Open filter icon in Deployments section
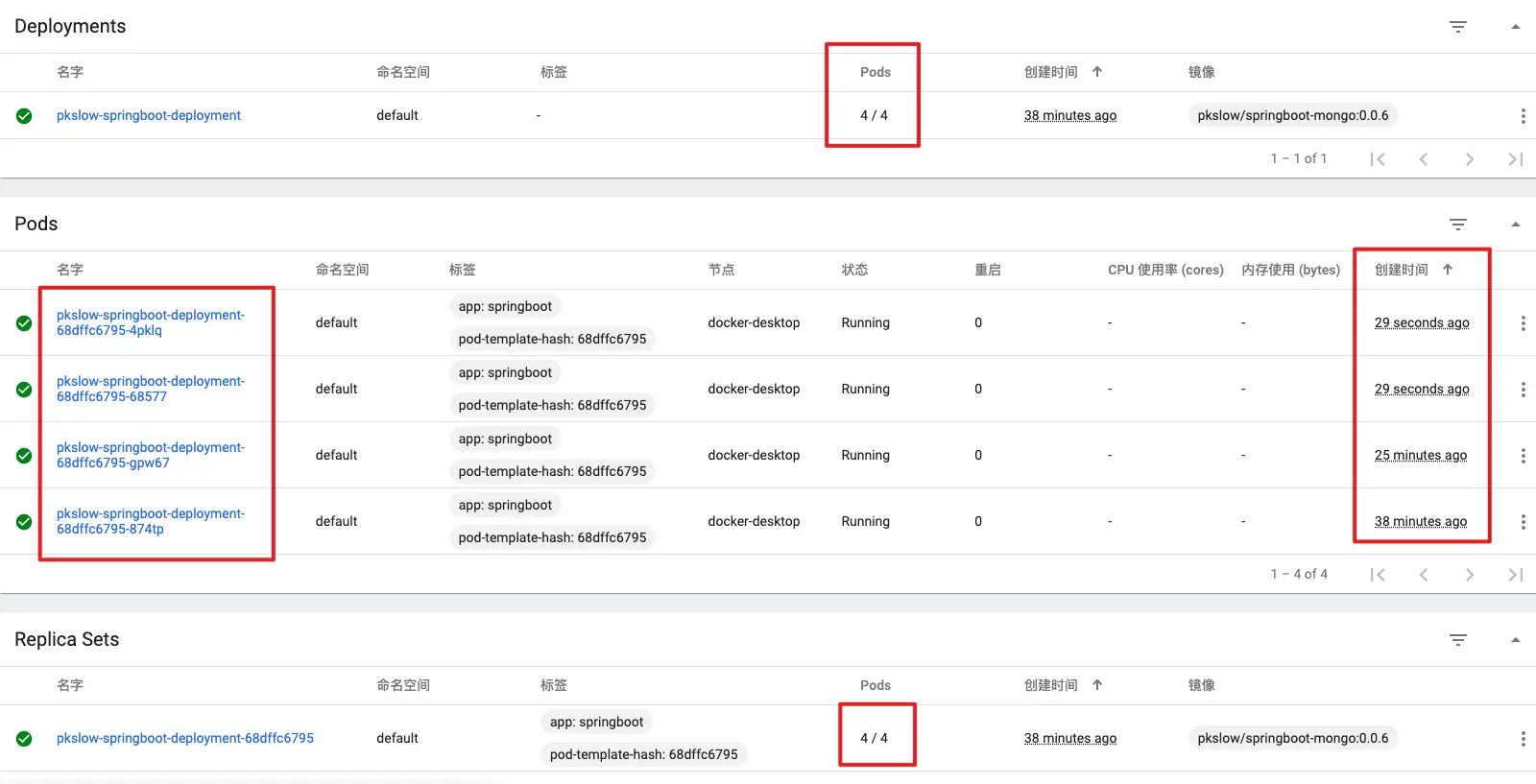Viewport: 1536px width, 784px height. click(1457, 27)
